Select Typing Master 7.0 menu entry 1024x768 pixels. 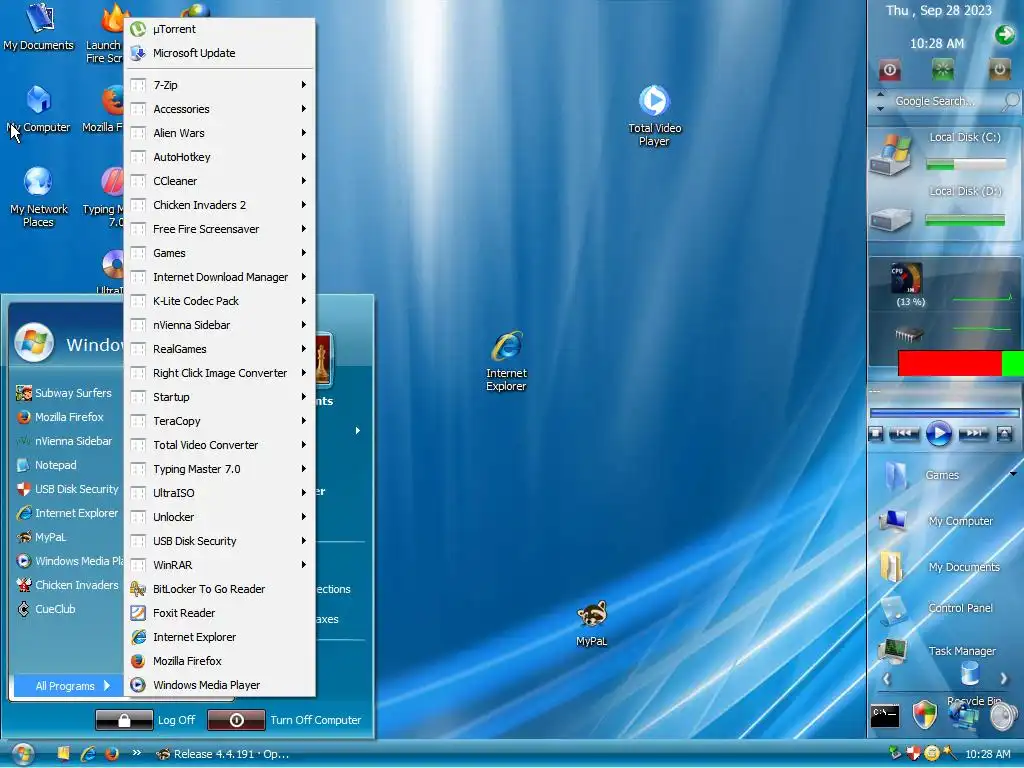point(219,469)
